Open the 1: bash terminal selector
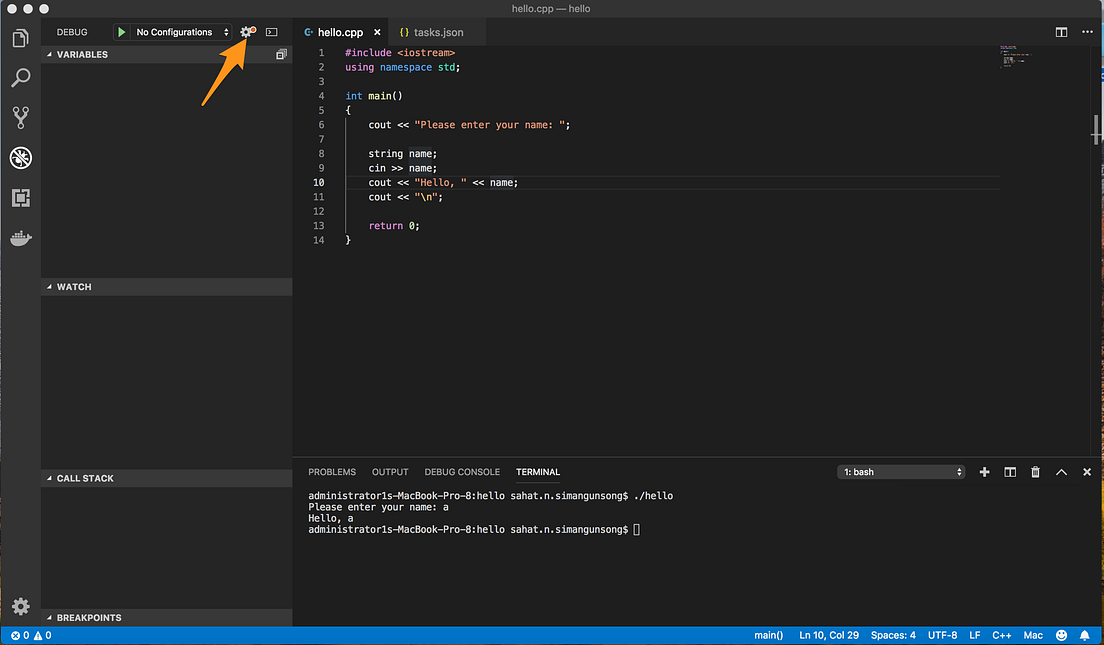Viewport: 1104px width, 645px height. point(899,471)
